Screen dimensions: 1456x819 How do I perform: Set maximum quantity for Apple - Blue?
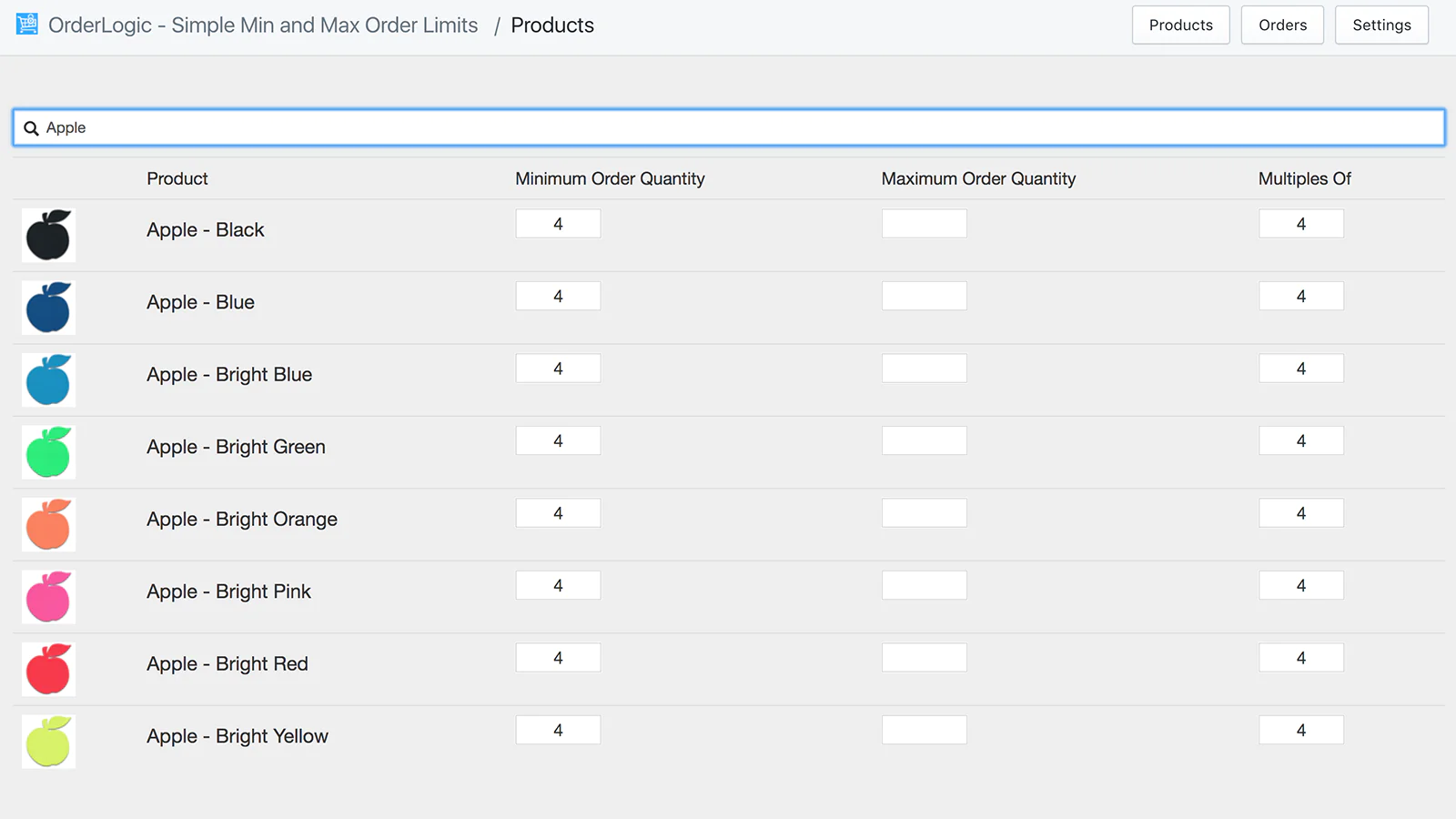tap(924, 296)
